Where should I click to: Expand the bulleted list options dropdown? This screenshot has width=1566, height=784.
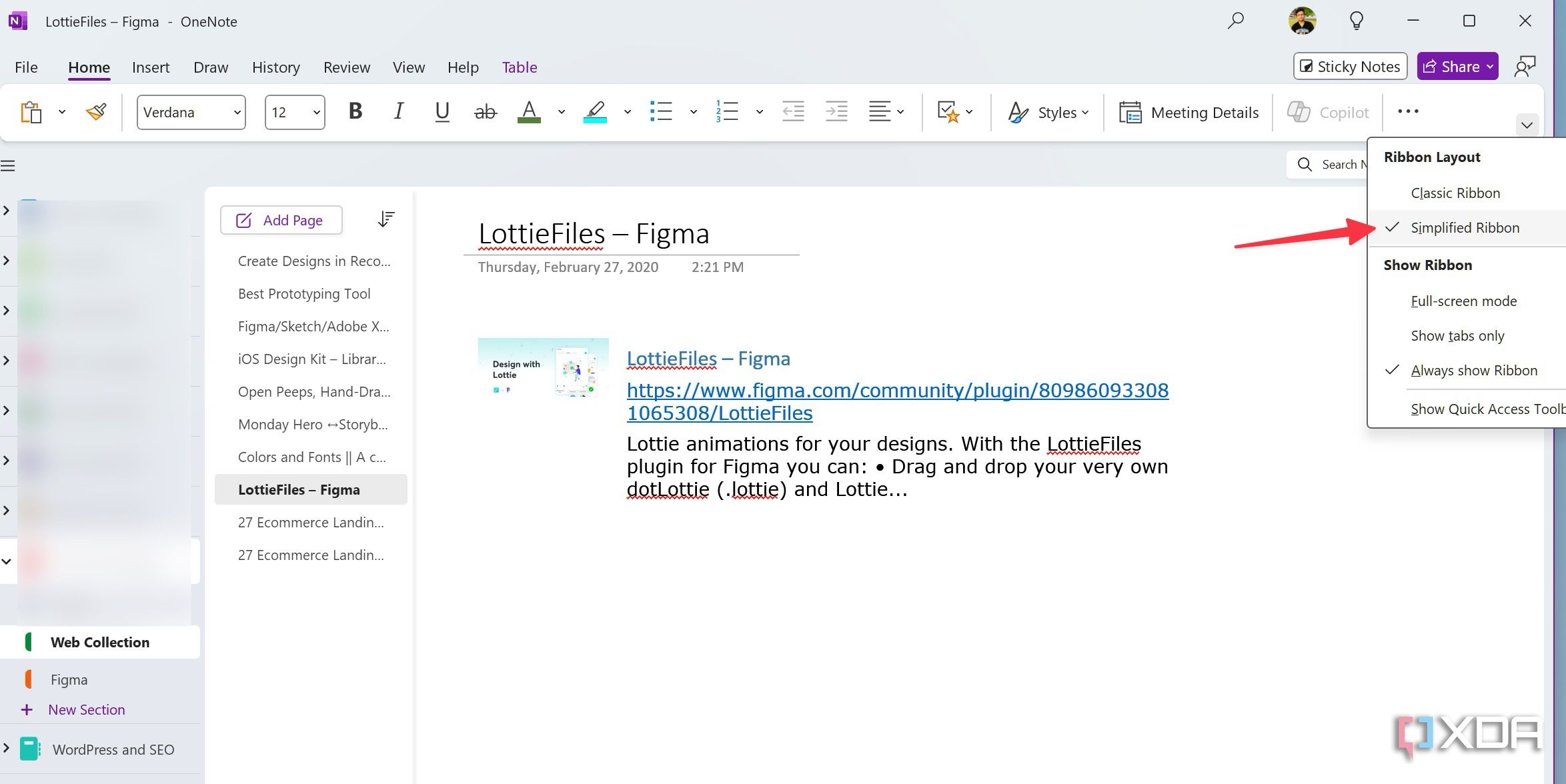692,111
